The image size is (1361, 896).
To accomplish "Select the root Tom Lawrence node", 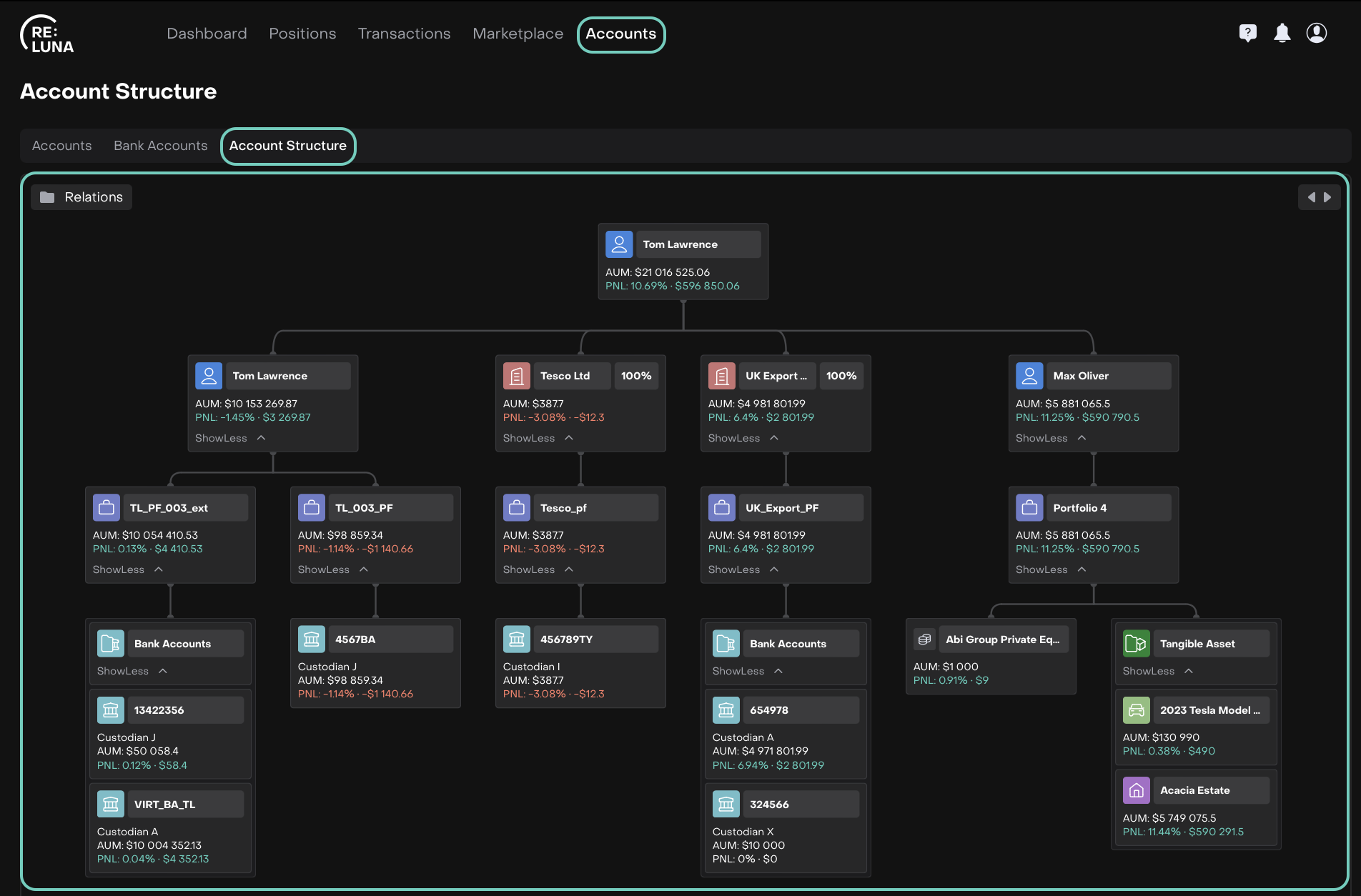I will pyautogui.click(x=683, y=244).
